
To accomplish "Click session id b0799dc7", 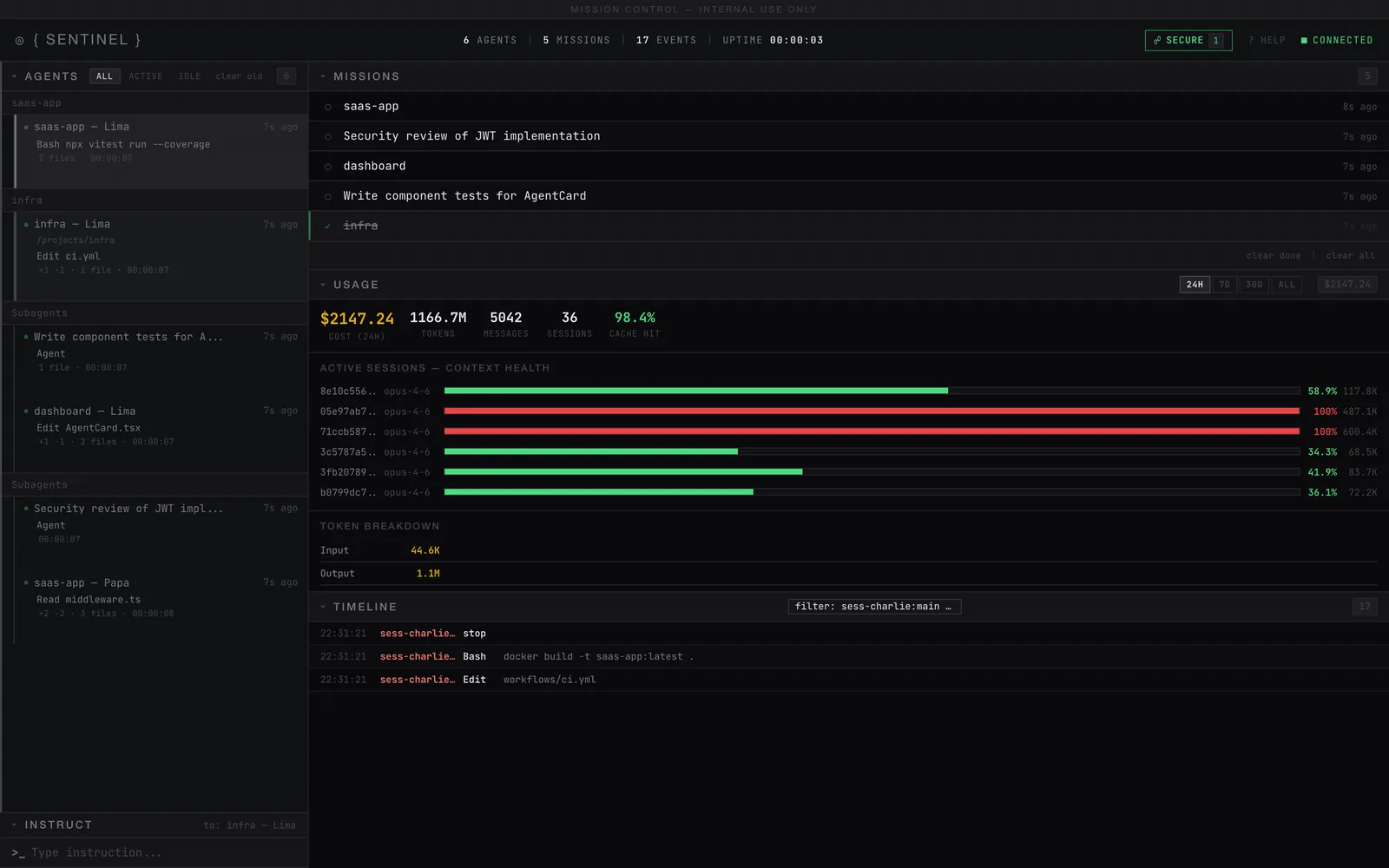I will click(348, 492).
